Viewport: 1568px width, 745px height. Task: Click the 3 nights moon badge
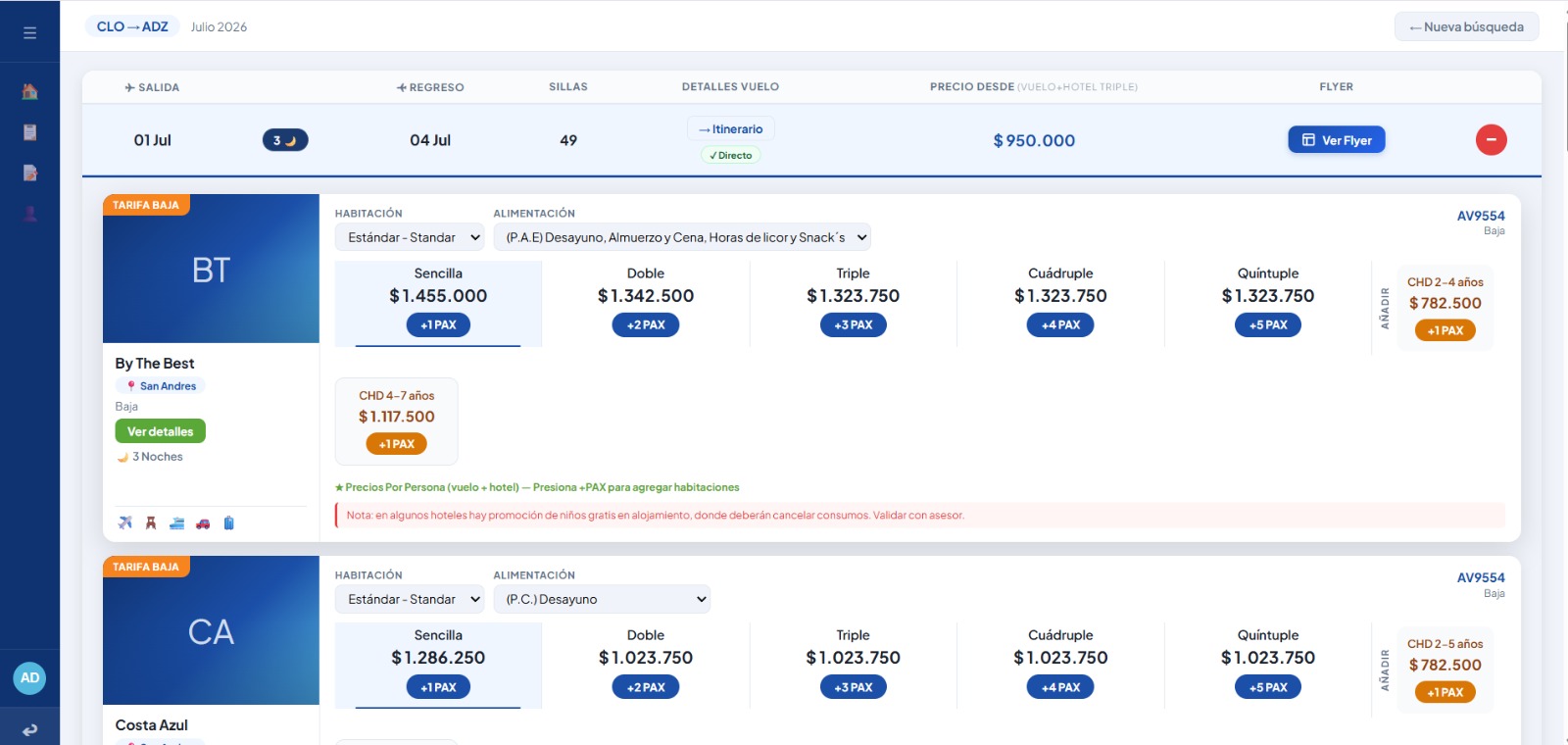pos(285,140)
